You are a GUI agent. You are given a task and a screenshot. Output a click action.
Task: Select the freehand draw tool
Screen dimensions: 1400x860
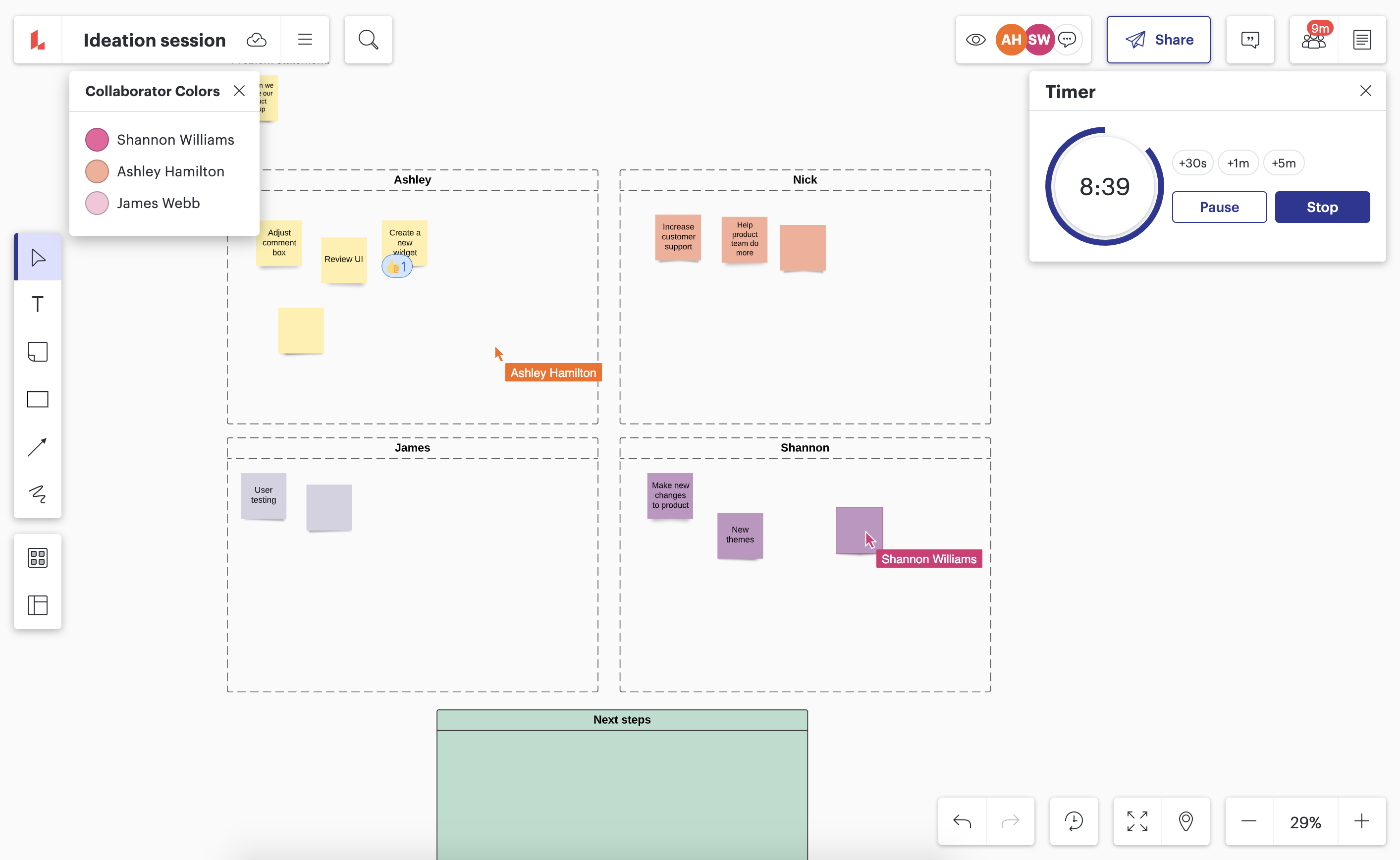37,493
